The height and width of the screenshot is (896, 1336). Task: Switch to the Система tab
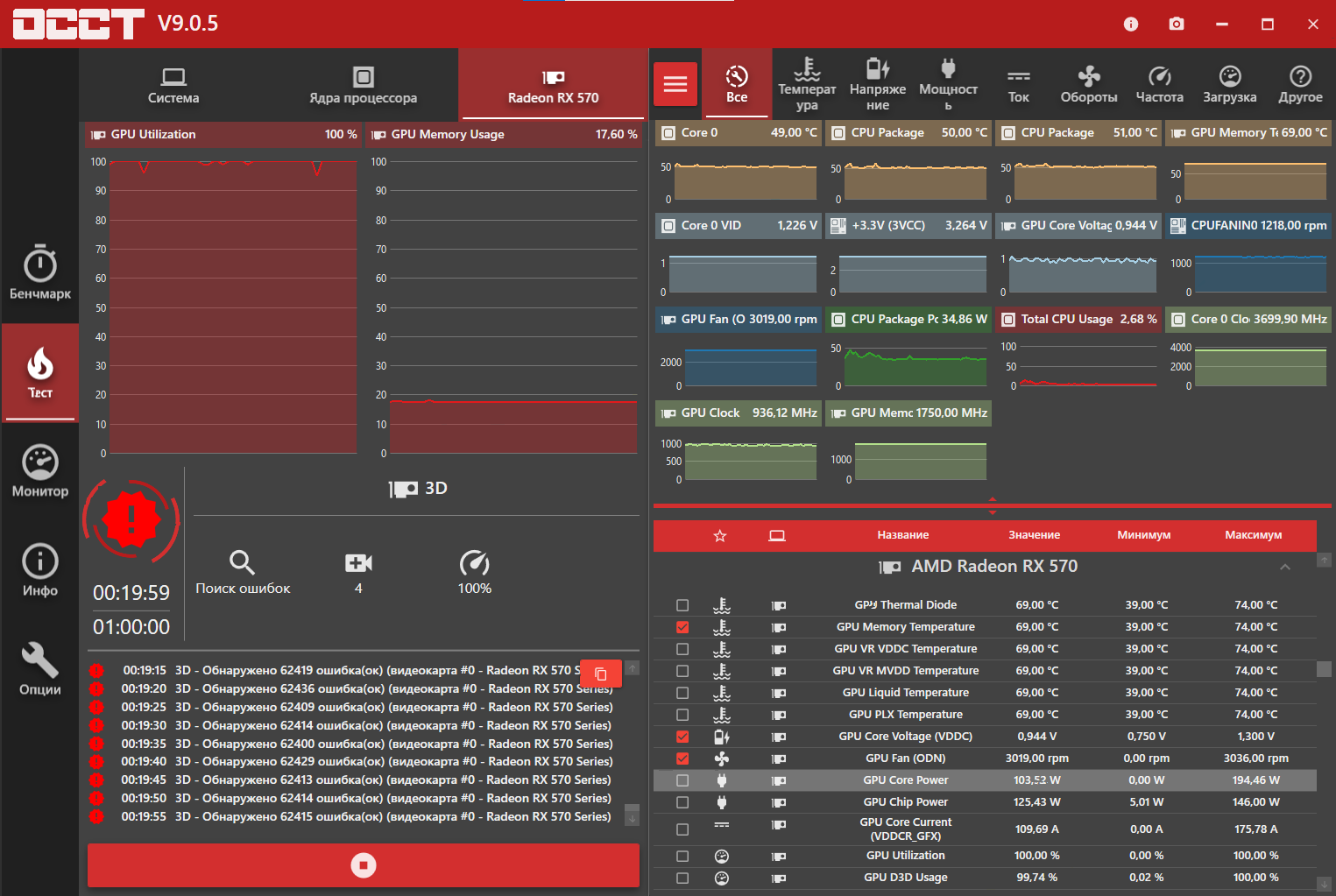click(173, 85)
